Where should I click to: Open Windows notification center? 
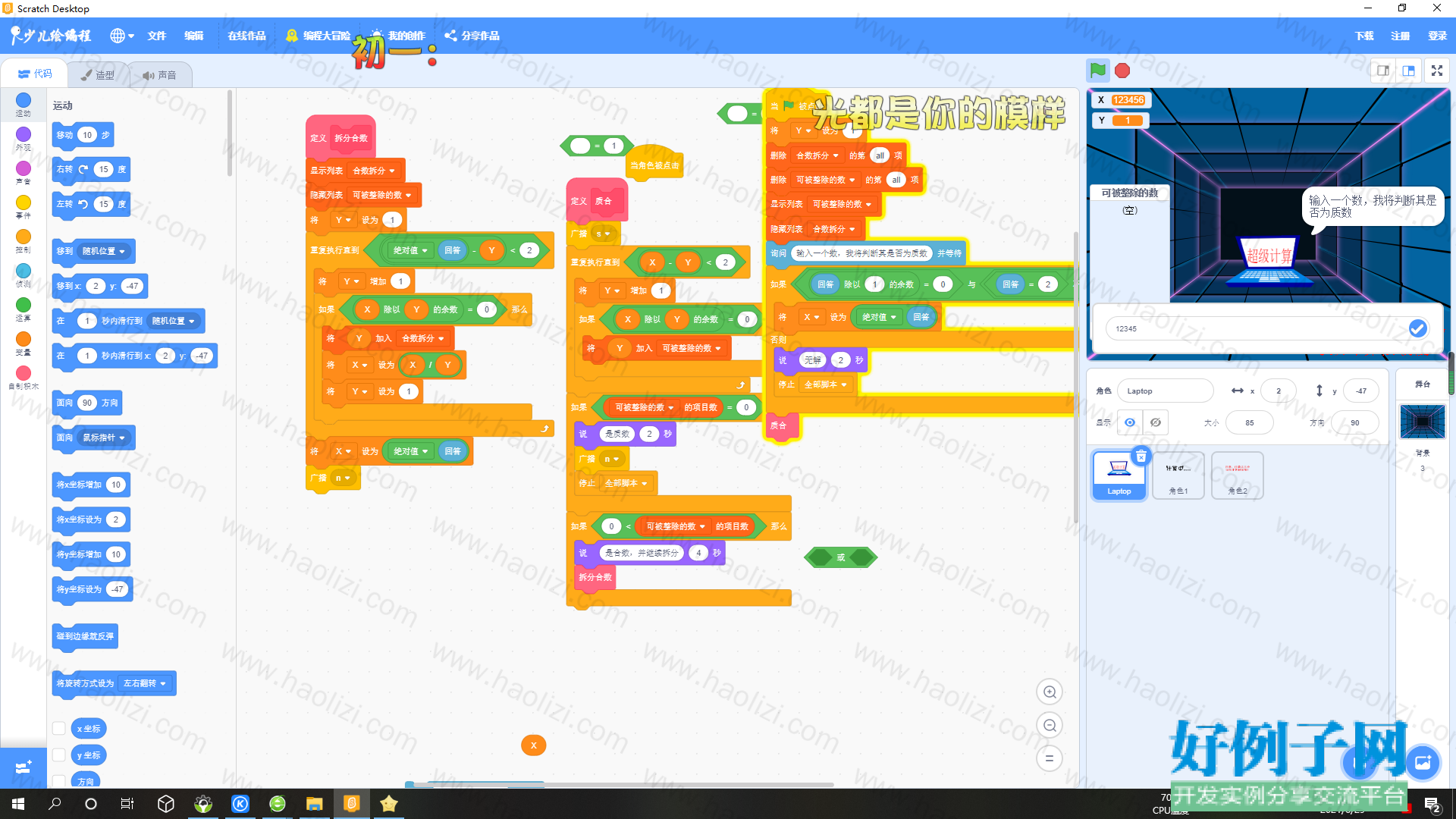1432,805
